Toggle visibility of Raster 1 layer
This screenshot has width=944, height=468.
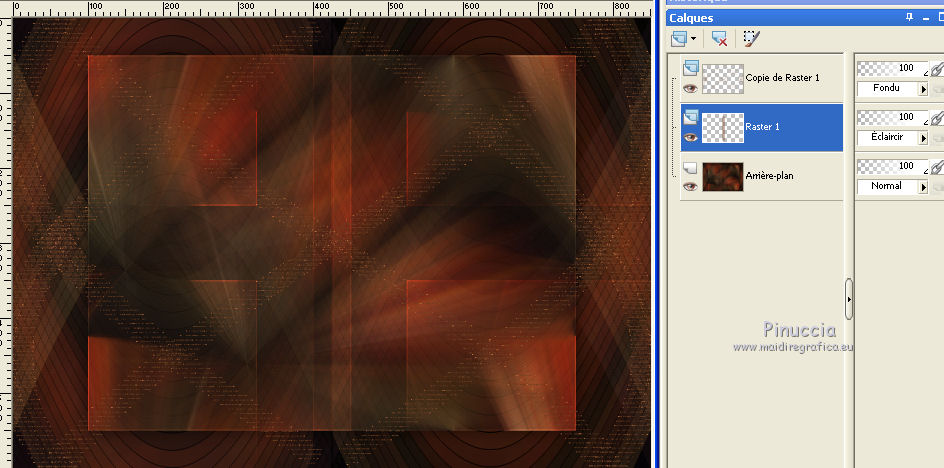(691, 137)
